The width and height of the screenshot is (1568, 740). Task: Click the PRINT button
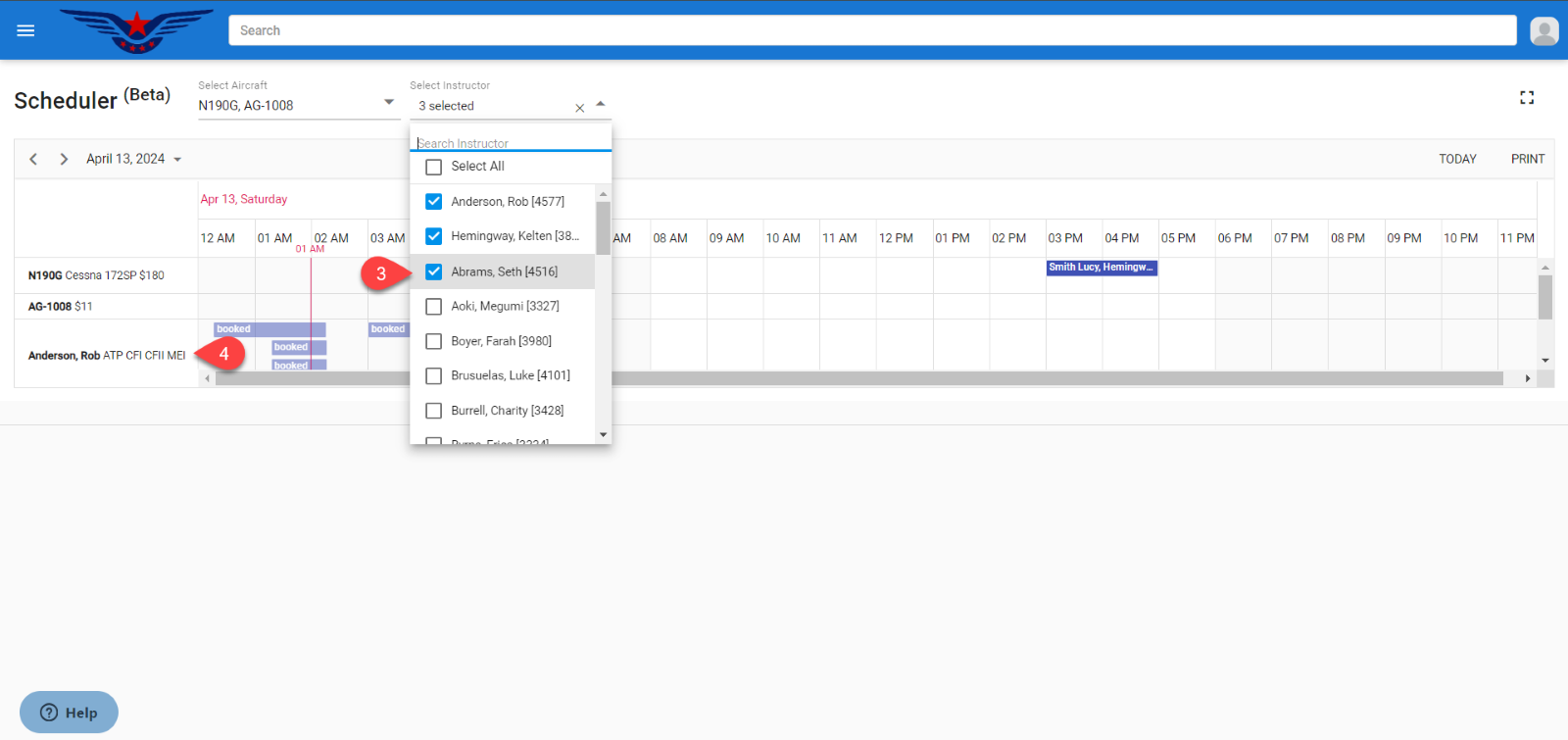tap(1527, 159)
